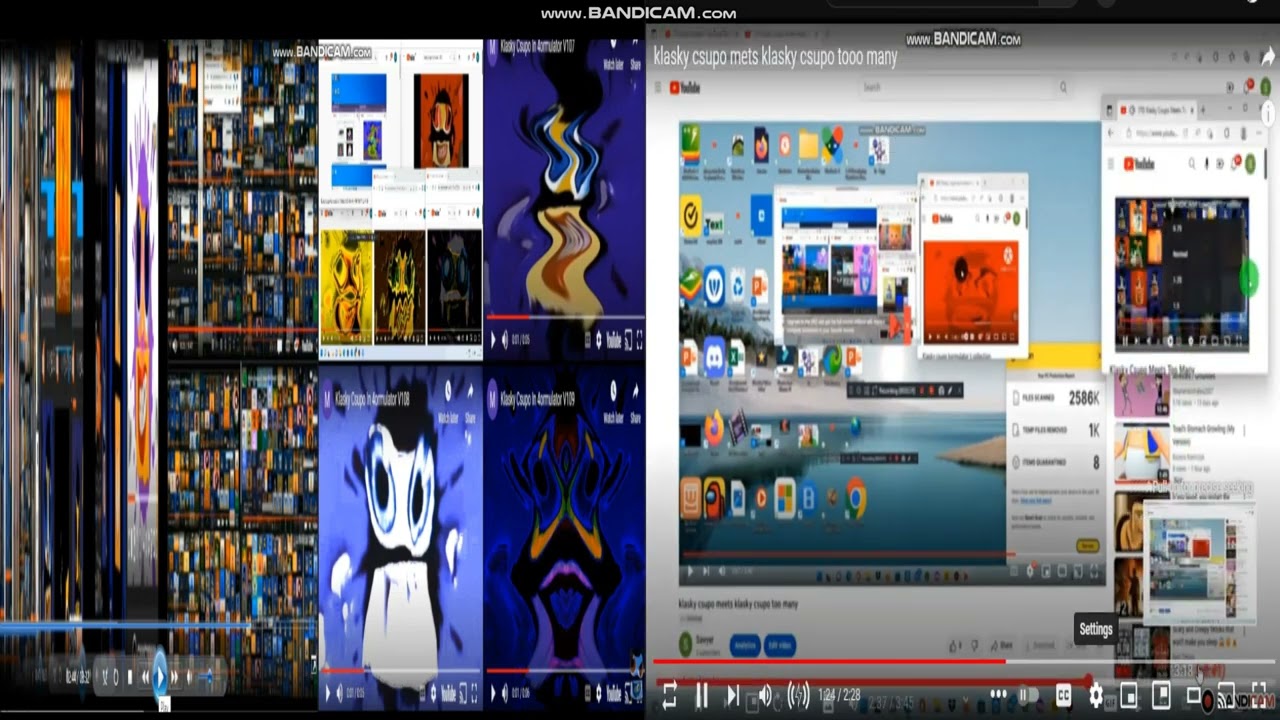Click Next (fast-forward) in the left media player
Image resolution: width=1280 pixels, height=720 pixels.
pos(175,677)
